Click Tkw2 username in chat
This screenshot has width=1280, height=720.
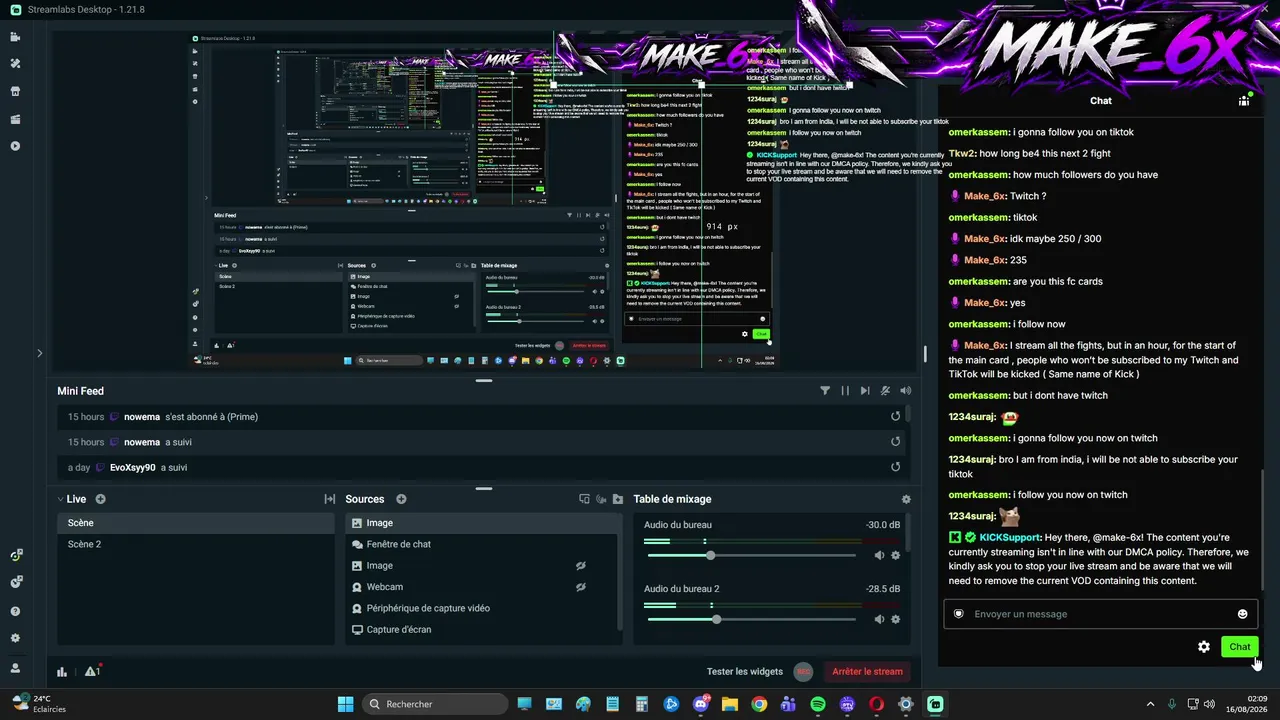pos(961,154)
